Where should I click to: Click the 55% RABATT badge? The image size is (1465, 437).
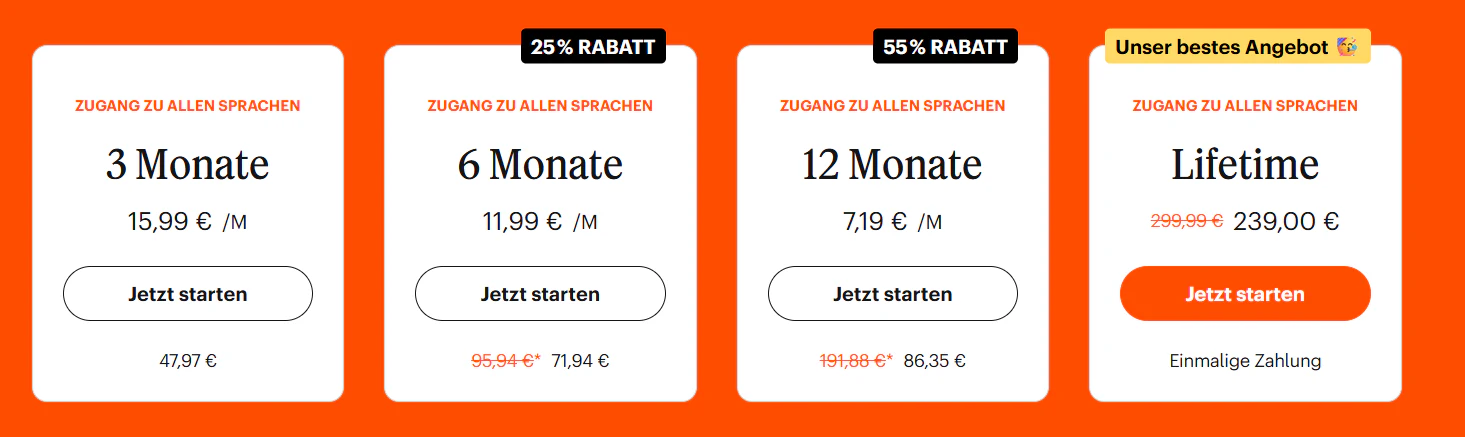coord(945,47)
